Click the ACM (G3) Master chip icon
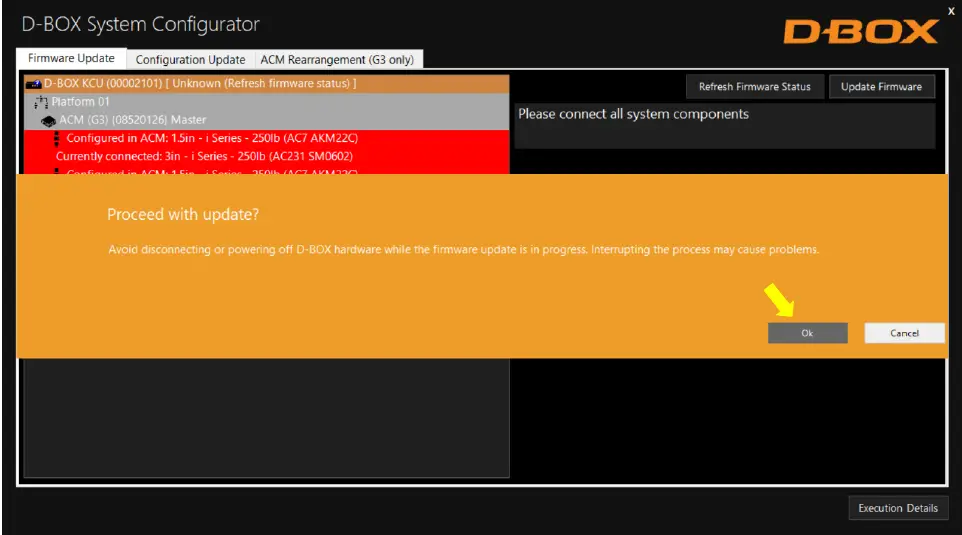Viewport: 962px width, 535px height. pyautogui.click(x=48, y=121)
